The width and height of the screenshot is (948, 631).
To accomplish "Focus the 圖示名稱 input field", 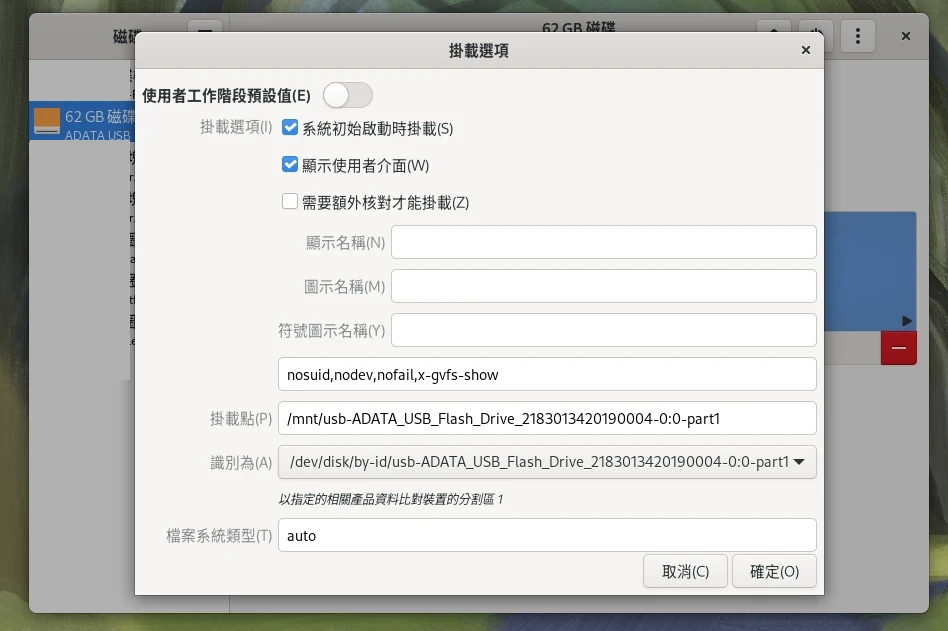I will (x=604, y=286).
